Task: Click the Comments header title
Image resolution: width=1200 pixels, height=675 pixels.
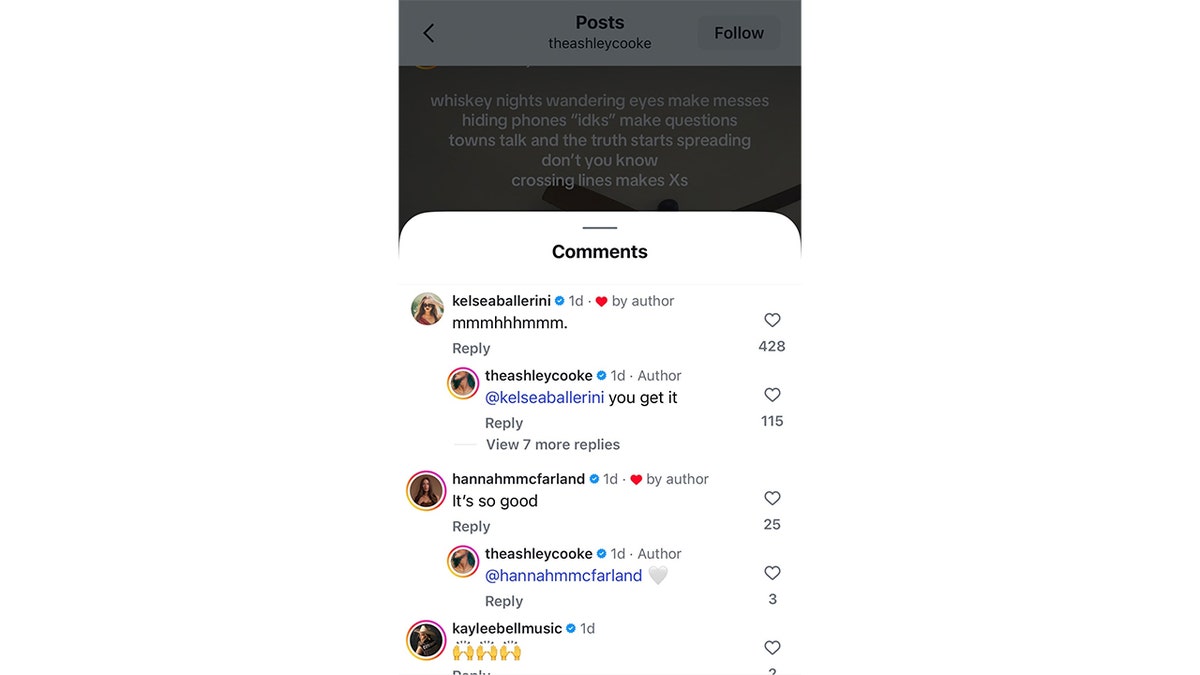Action: 599,251
